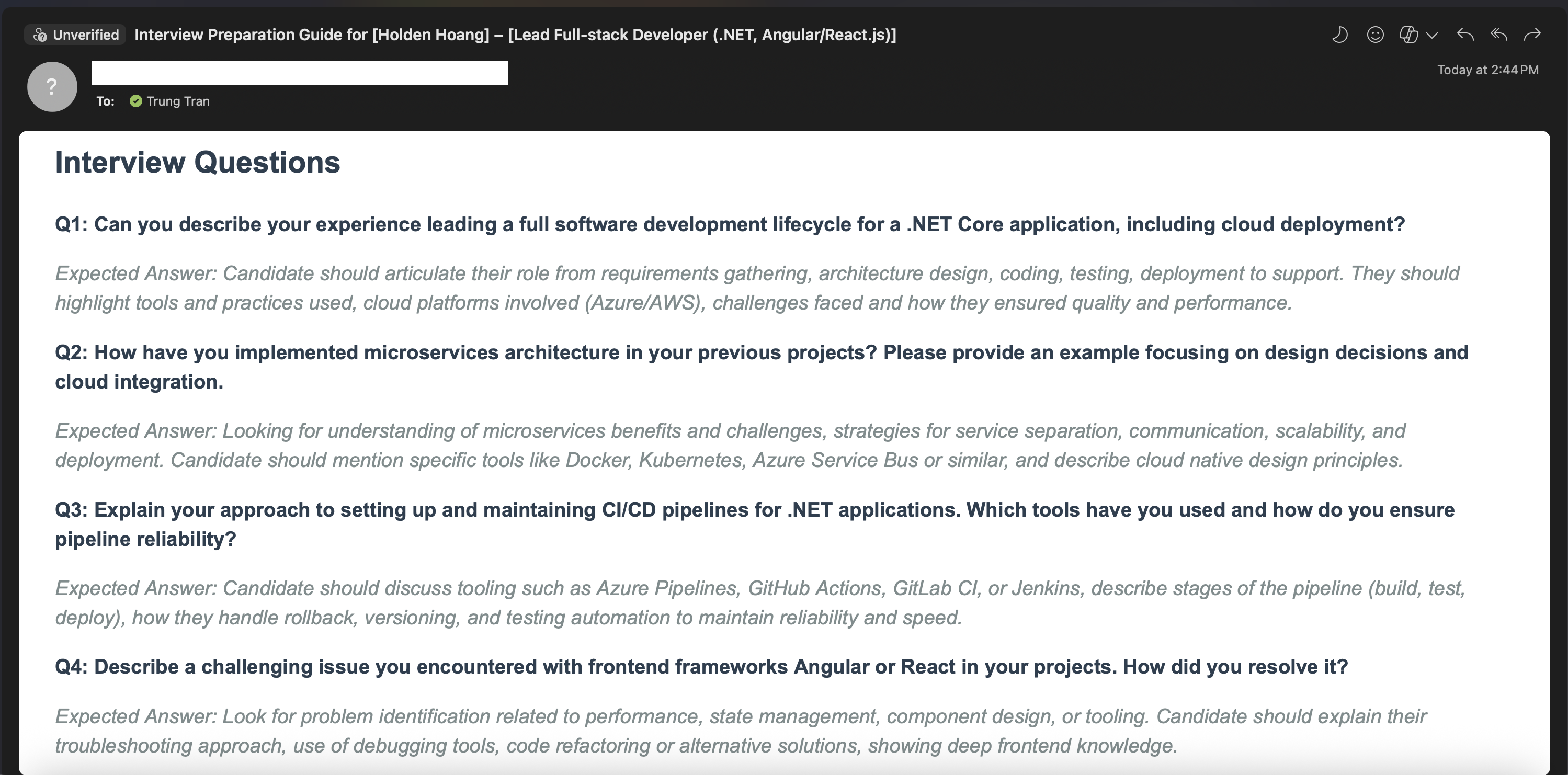Viewport: 1568px width, 775px height.
Task: Click the Interview Questions heading
Action: click(x=197, y=163)
